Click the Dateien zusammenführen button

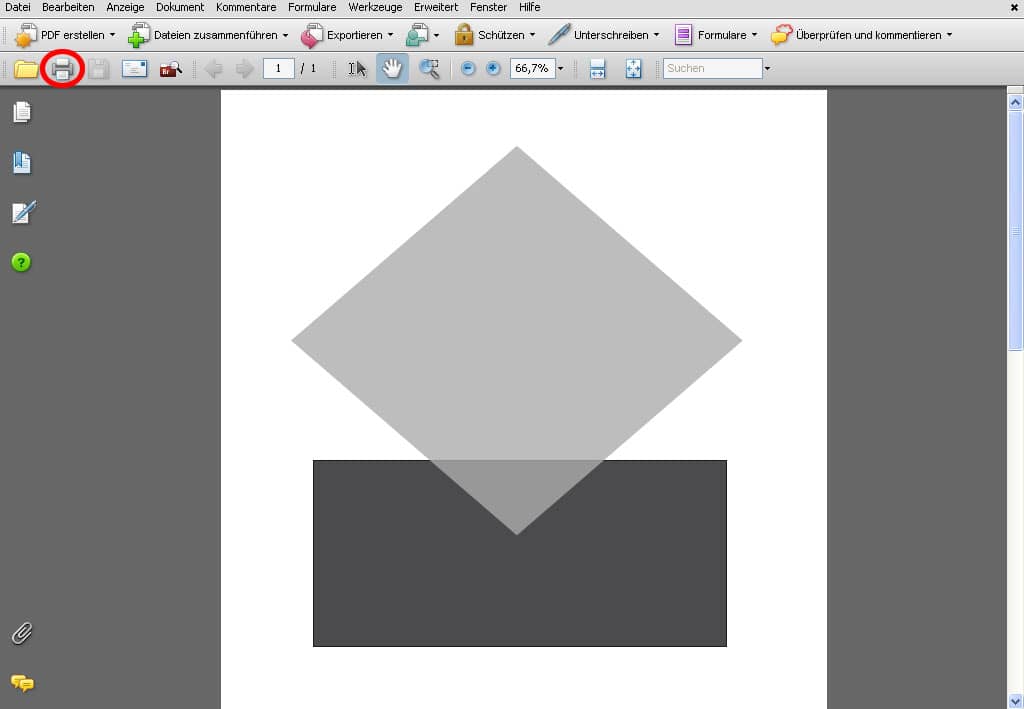[208, 34]
